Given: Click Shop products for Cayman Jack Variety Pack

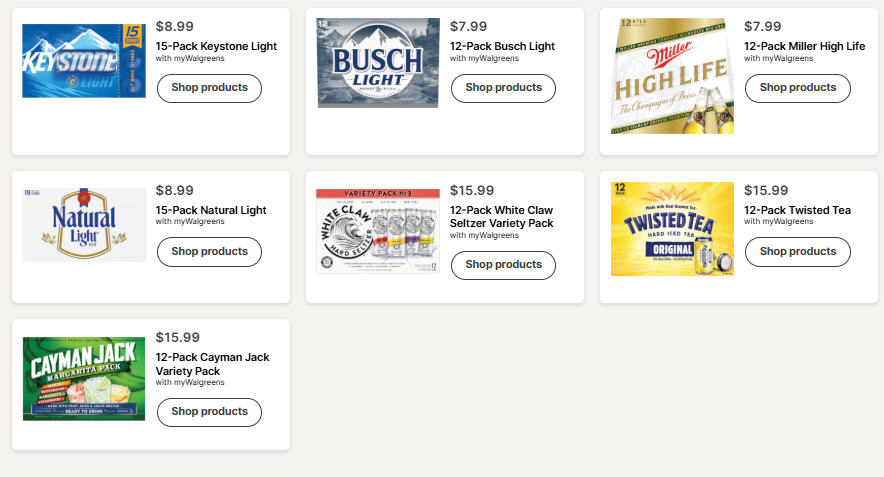Looking at the screenshot, I should 209,412.
